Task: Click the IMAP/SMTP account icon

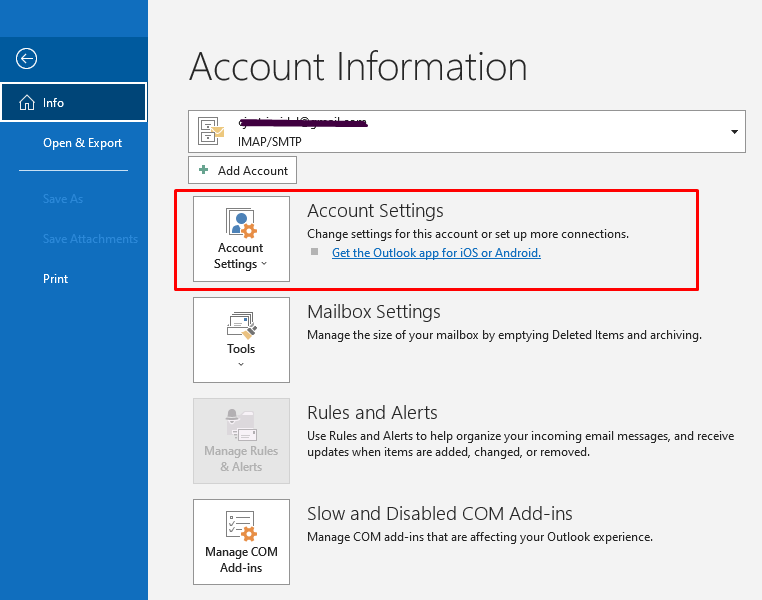Action: (x=210, y=131)
